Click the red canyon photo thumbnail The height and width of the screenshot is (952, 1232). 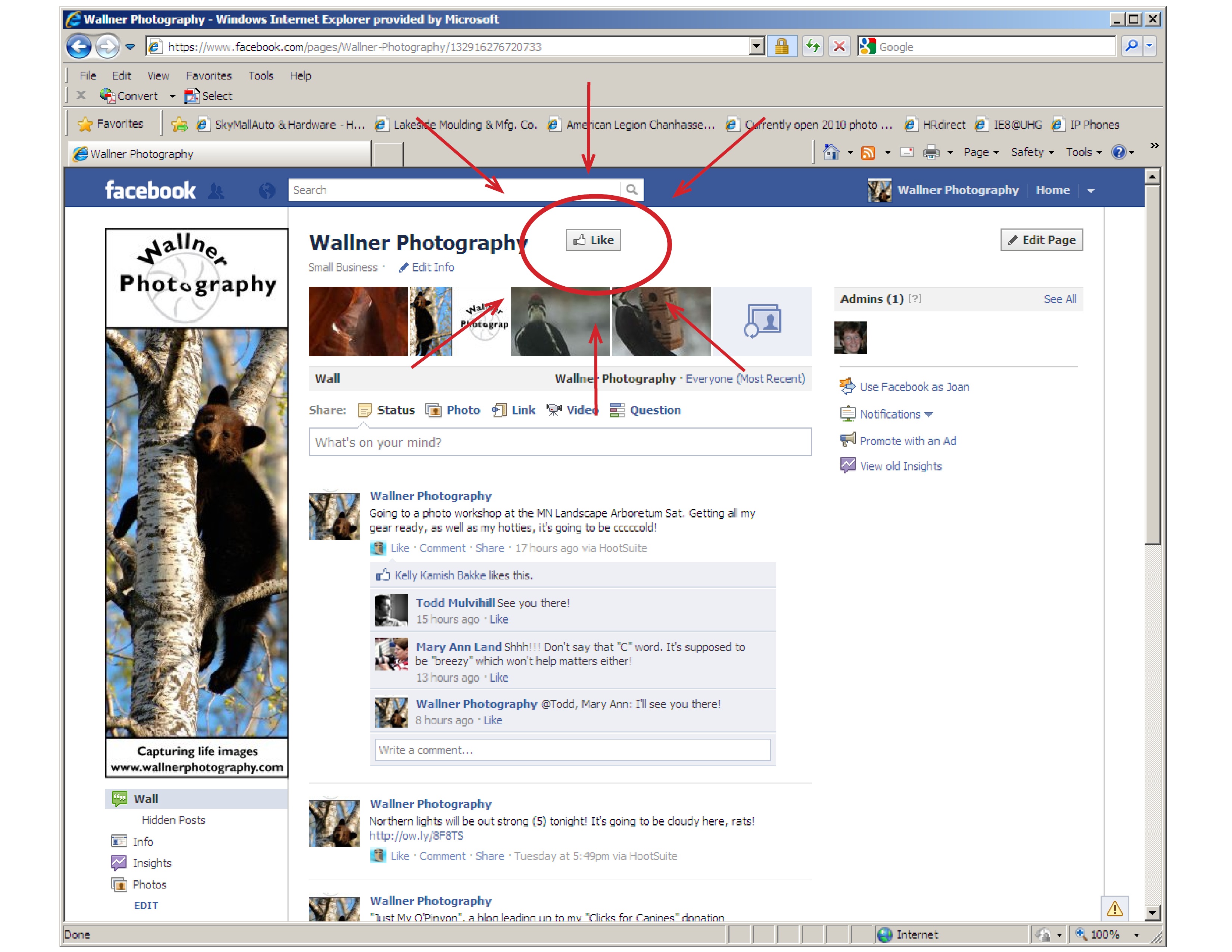coord(358,321)
